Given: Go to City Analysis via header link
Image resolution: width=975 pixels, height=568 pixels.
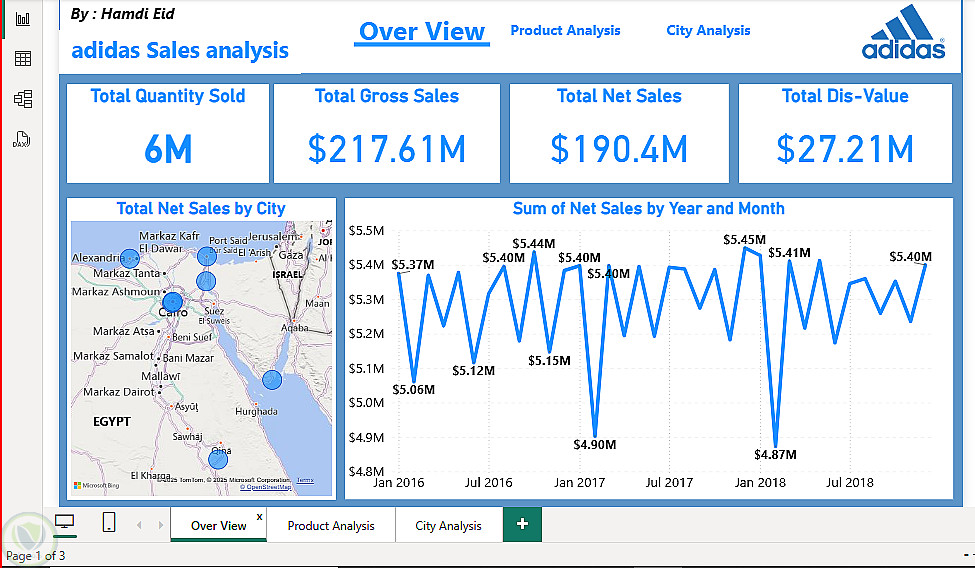Looking at the screenshot, I should 708,30.
